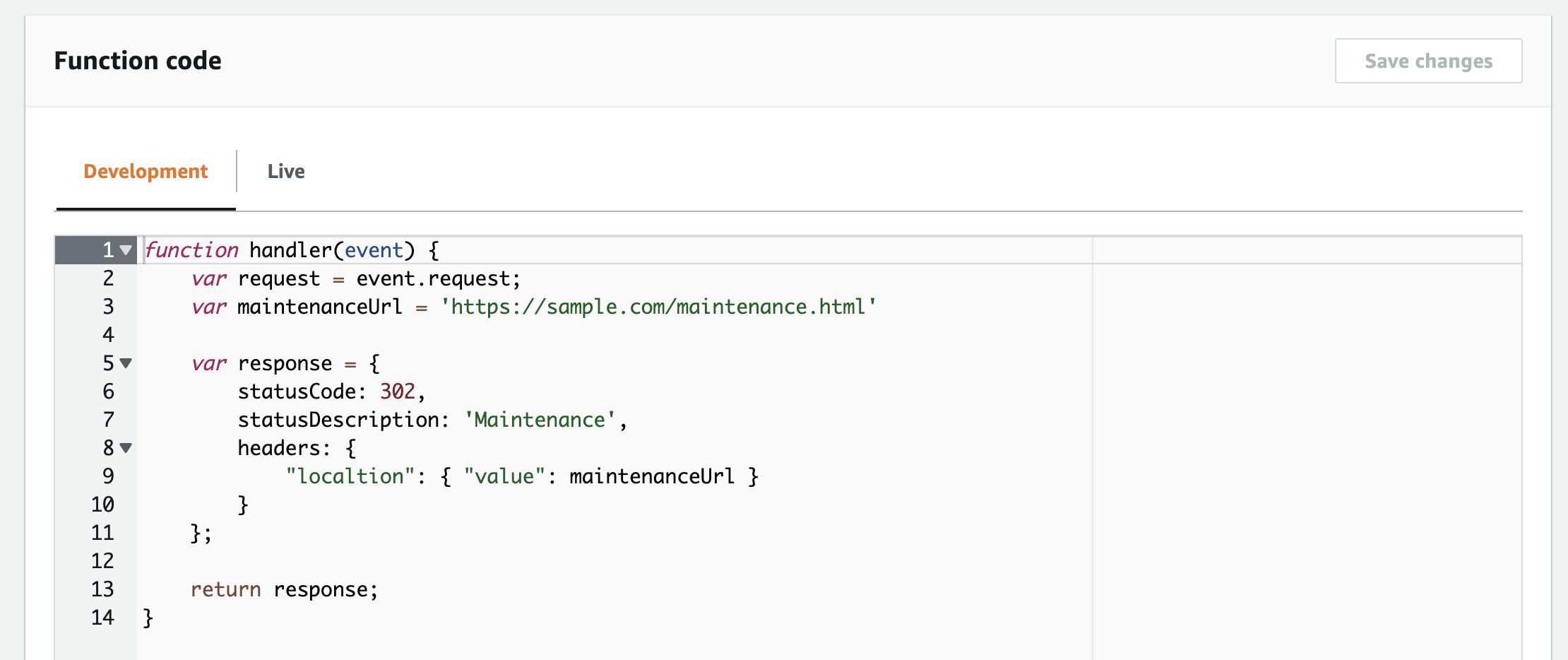Collapse the response object using line 5 fold triangle

(x=124, y=363)
